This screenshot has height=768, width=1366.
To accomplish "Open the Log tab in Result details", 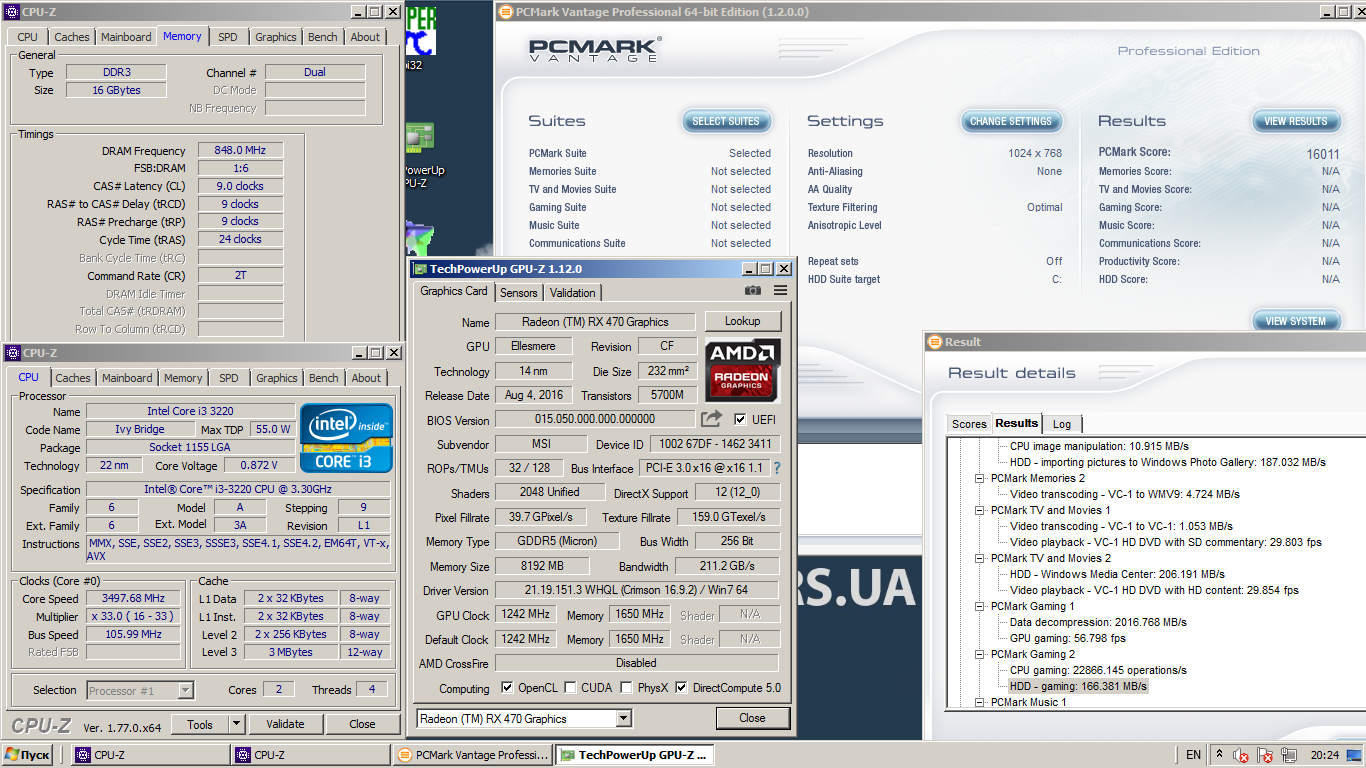I will pyautogui.click(x=1062, y=424).
